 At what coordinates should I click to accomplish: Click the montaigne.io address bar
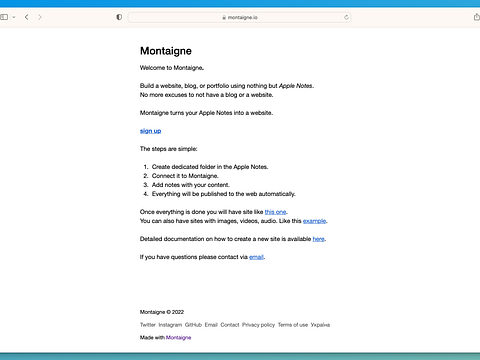239,17
